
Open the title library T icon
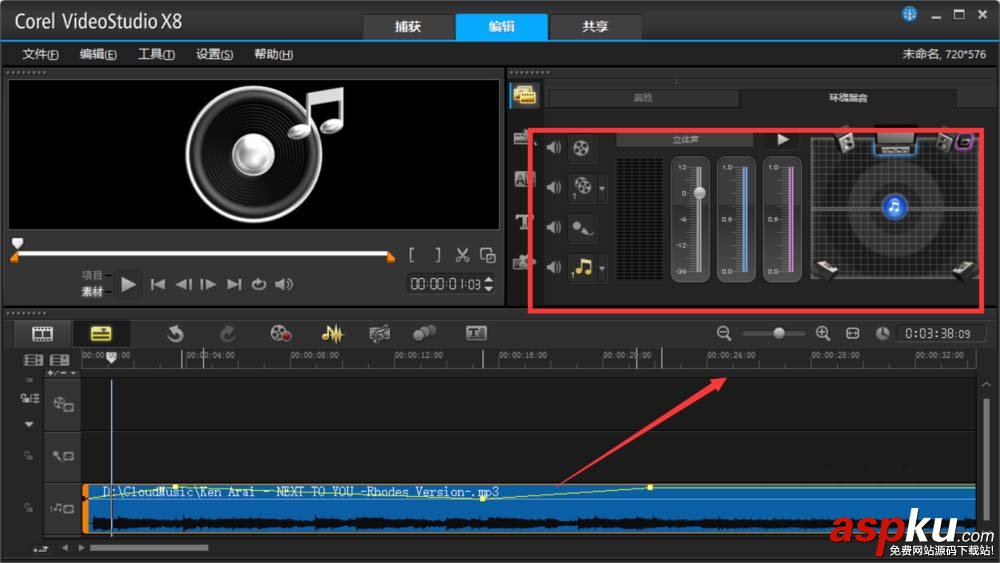click(x=524, y=221)
